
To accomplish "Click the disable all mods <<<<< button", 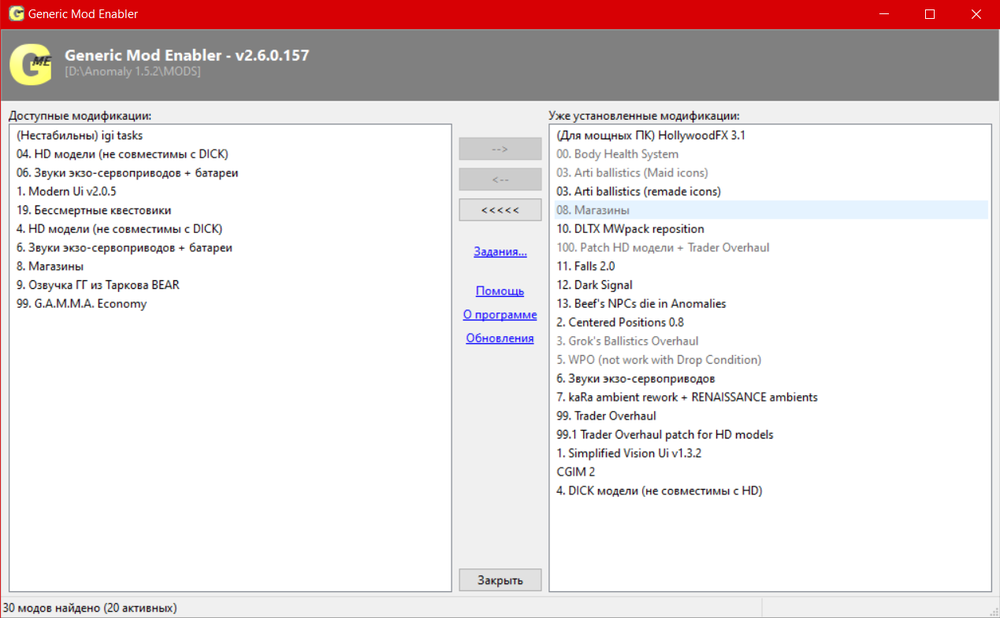I will pyautogui.click(x=500, y=210).
